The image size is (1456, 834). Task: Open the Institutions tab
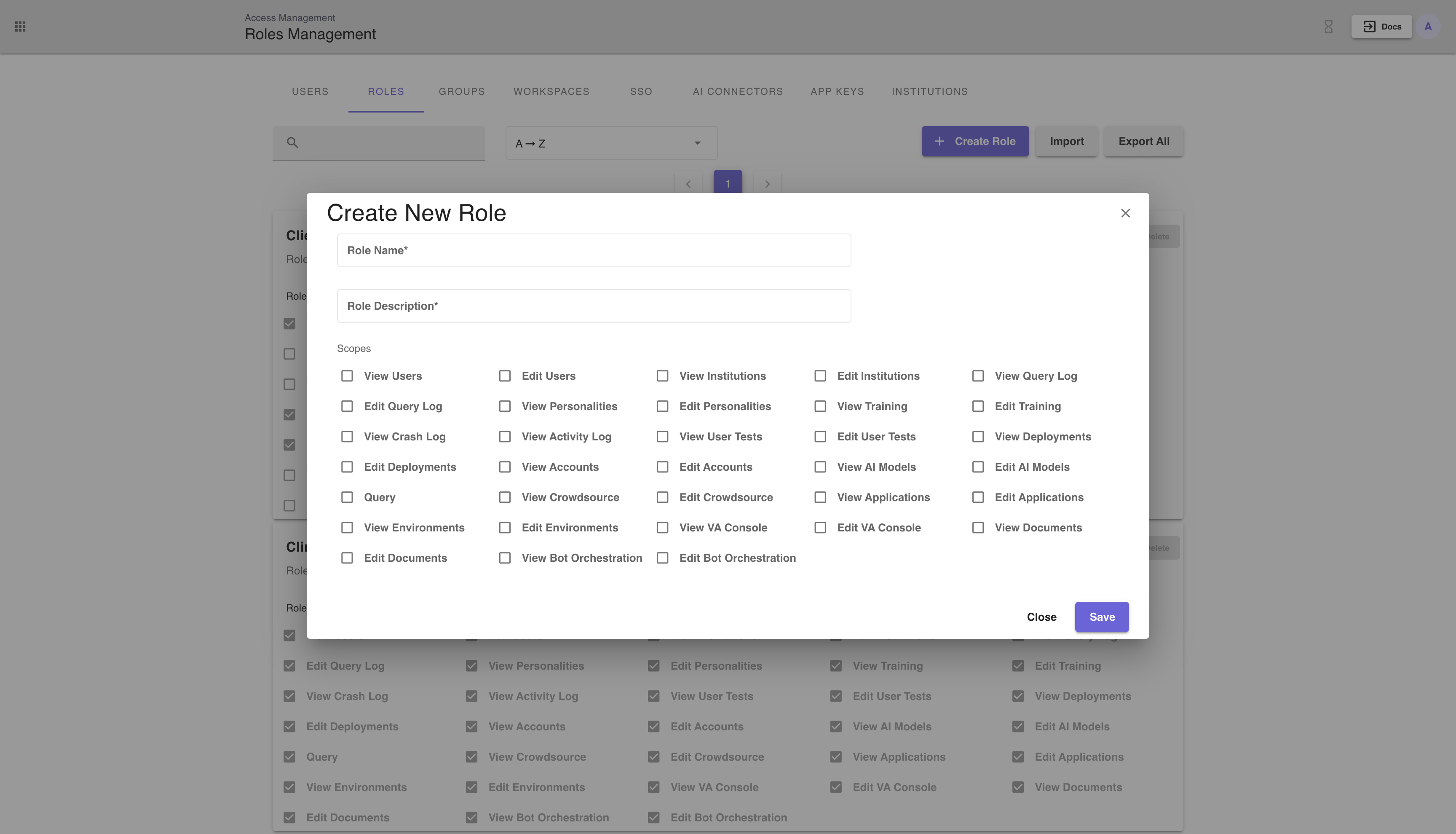point(930,91)
